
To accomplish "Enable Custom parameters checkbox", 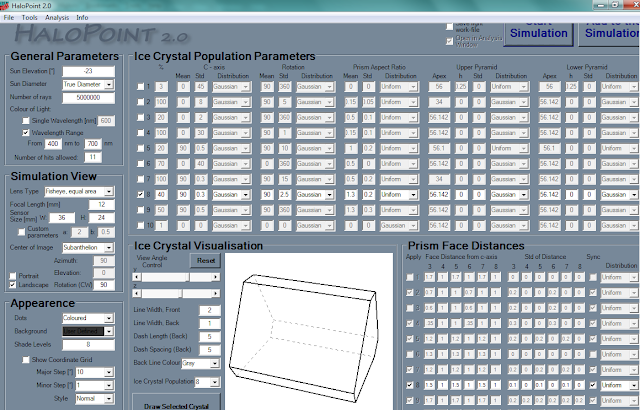I will (22, 232).
